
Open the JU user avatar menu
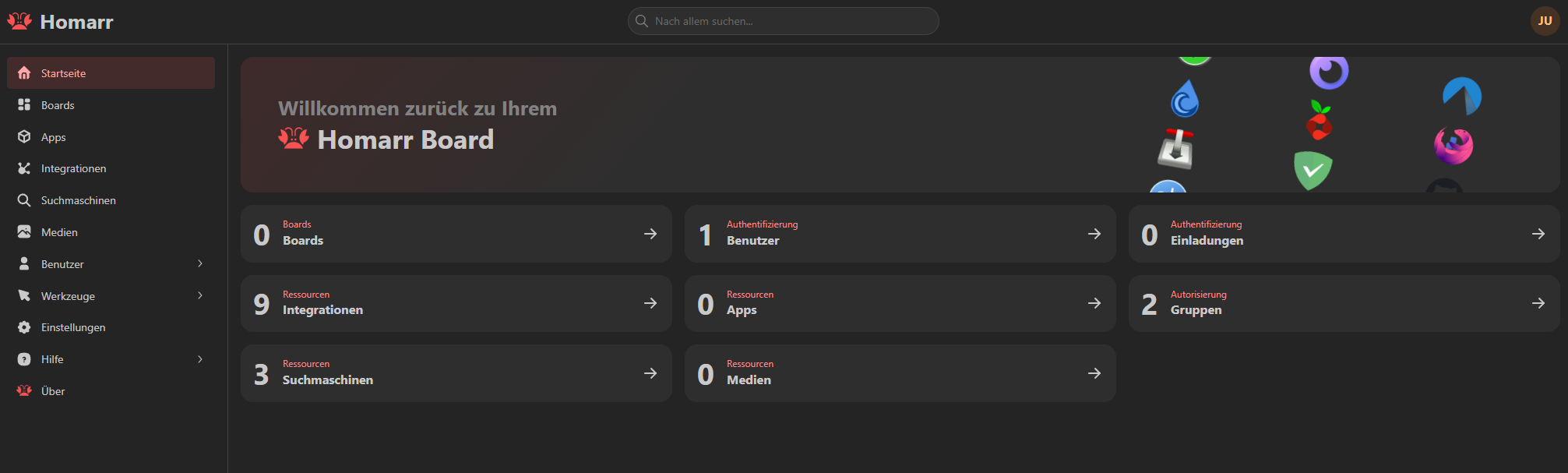point(1545,21)
